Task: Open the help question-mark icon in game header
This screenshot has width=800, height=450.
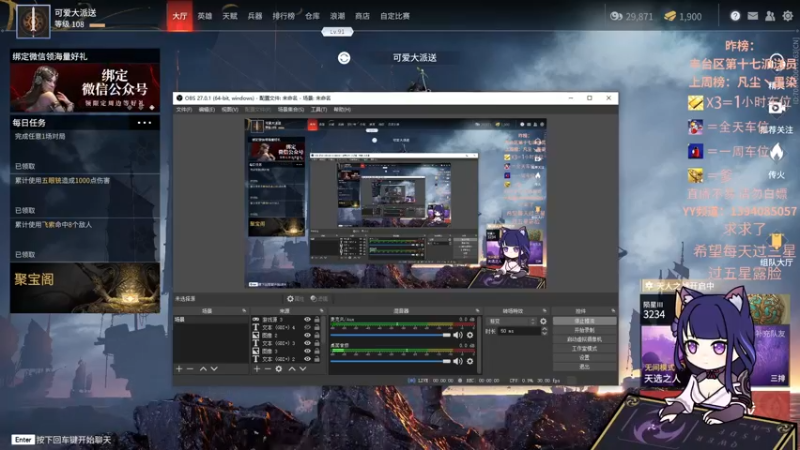Action: point(735,16)
